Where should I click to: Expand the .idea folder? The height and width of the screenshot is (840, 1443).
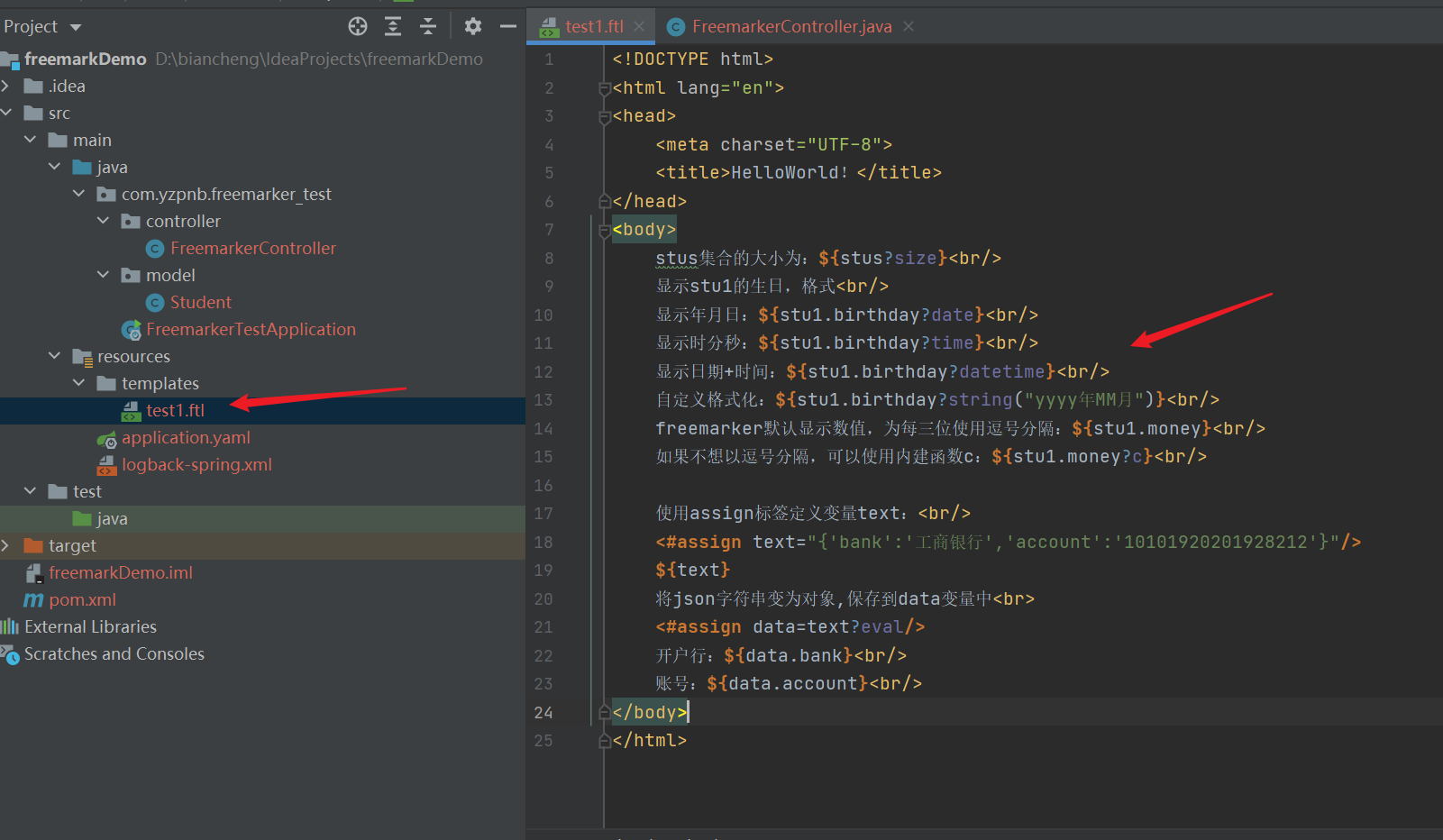coord(5,86)
